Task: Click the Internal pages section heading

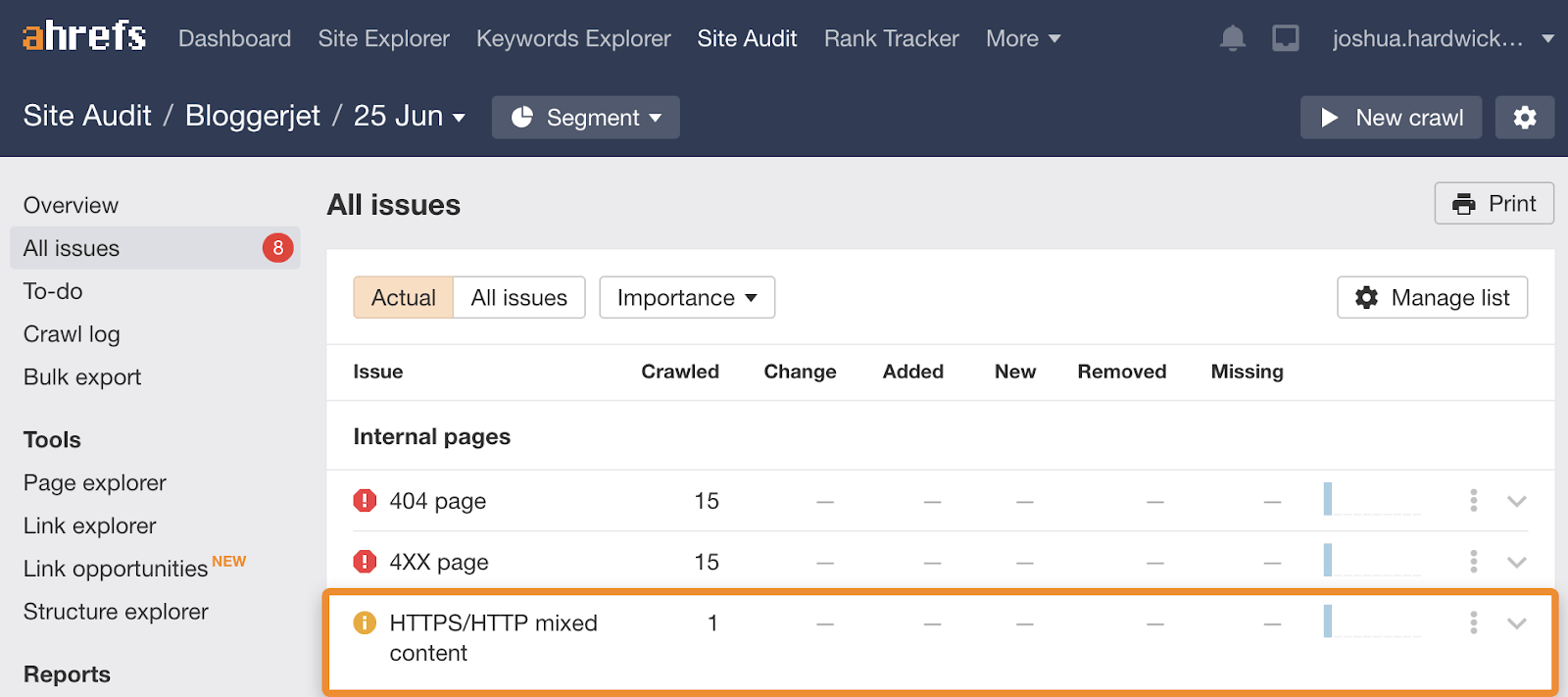Action: [432, 436]
